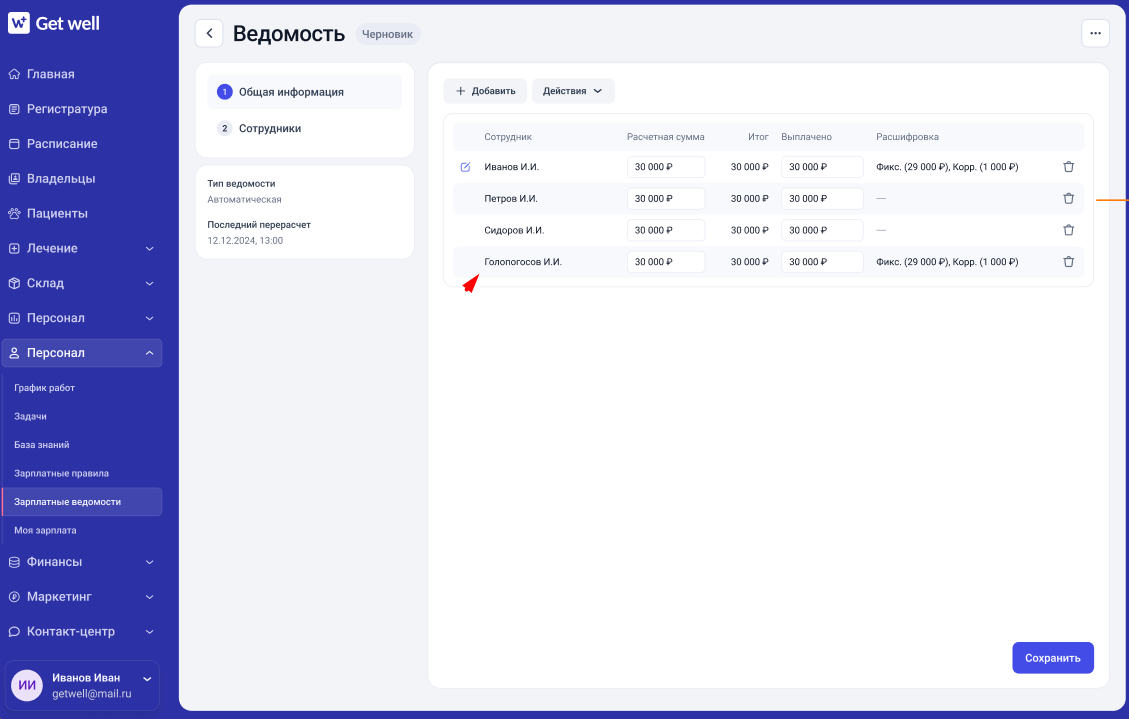Expand the Контакт-центр sidebar section

pos(81,632)
